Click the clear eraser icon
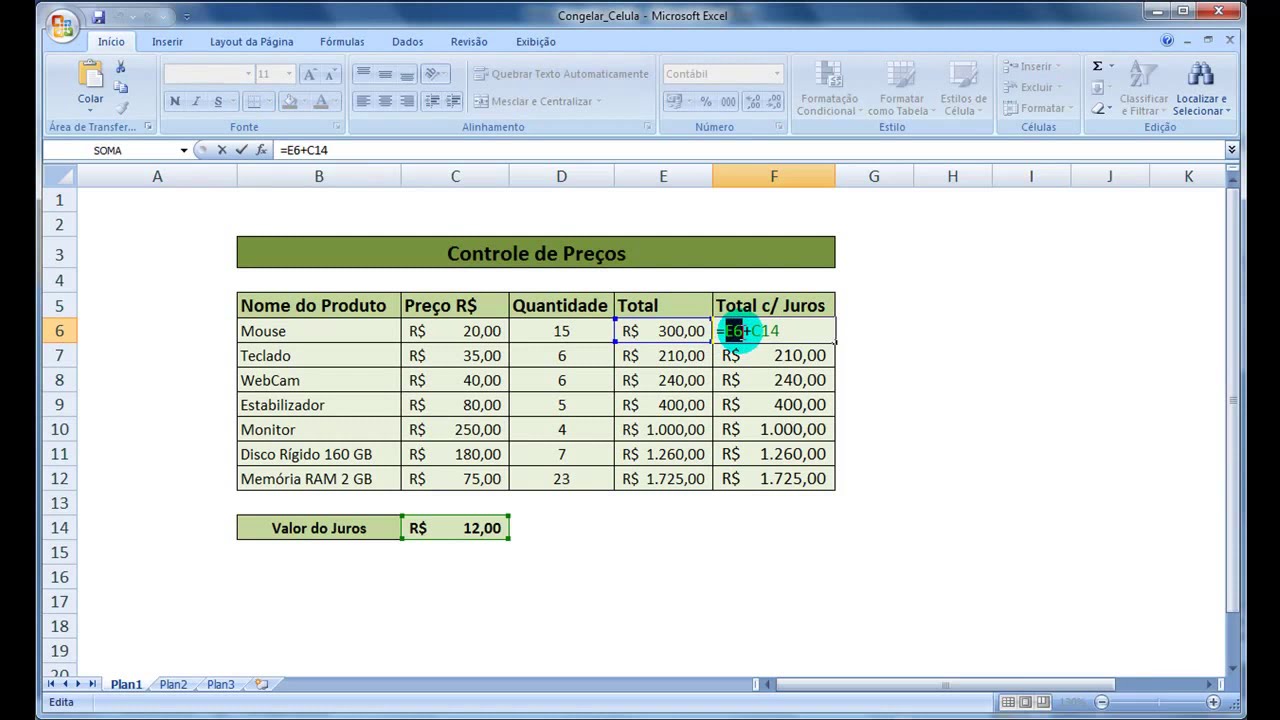This screenshot has height=720, width=1280. coord(1097,108)
